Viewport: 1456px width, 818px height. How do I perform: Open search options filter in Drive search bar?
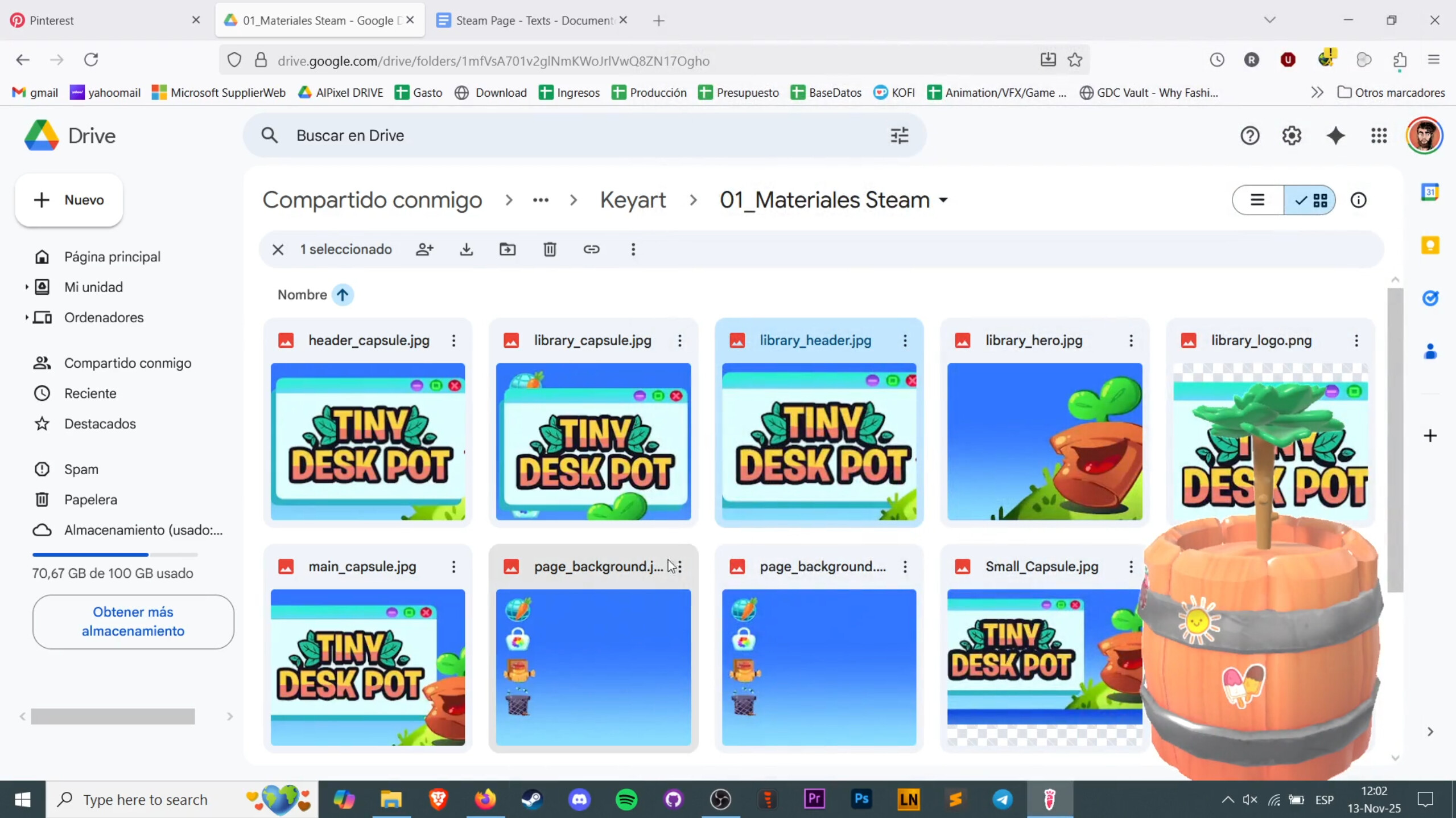tap(898, 135)
